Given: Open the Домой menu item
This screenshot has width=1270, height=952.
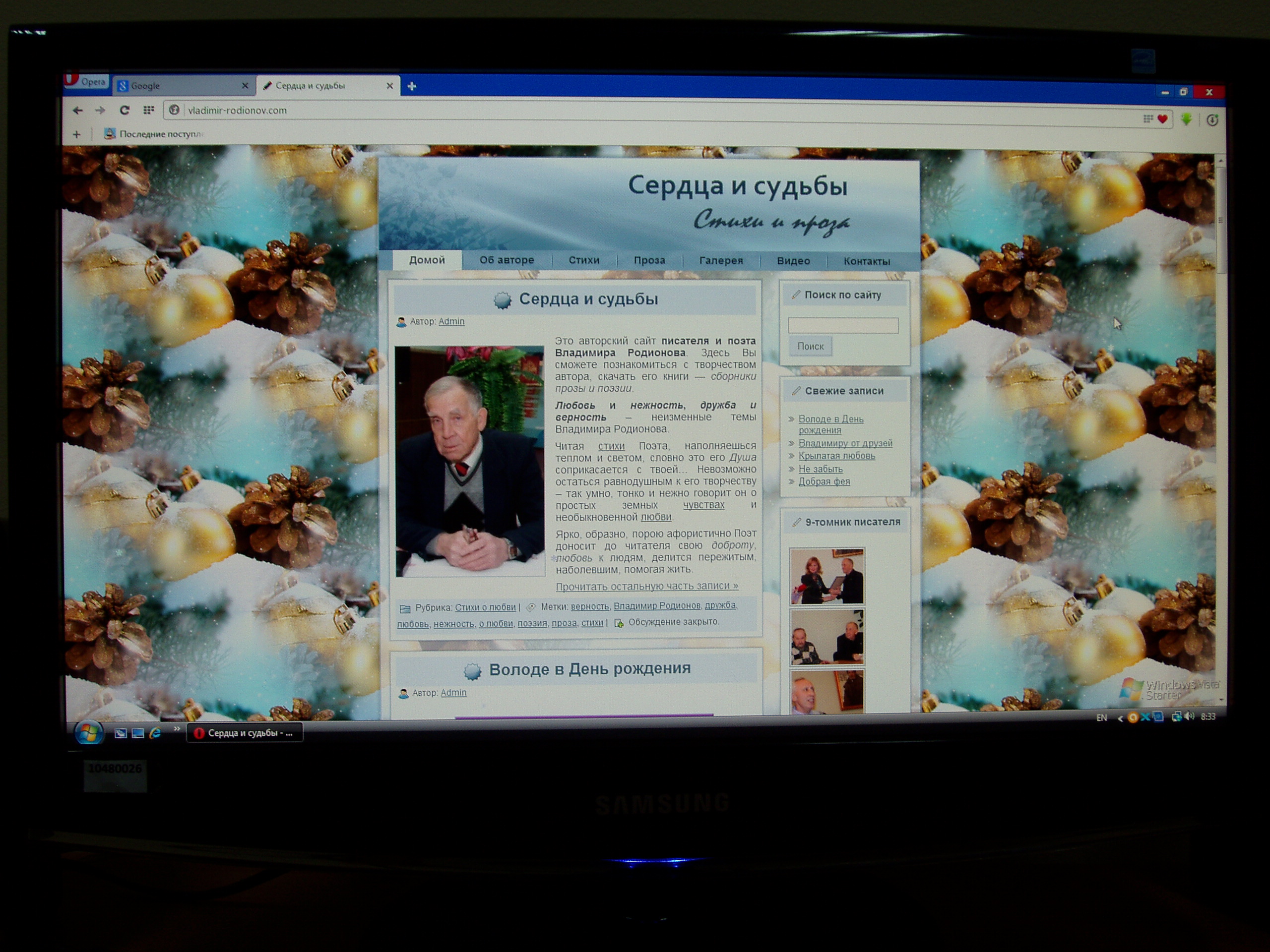Looking at the screenshot, I should [x=427, y=260].
